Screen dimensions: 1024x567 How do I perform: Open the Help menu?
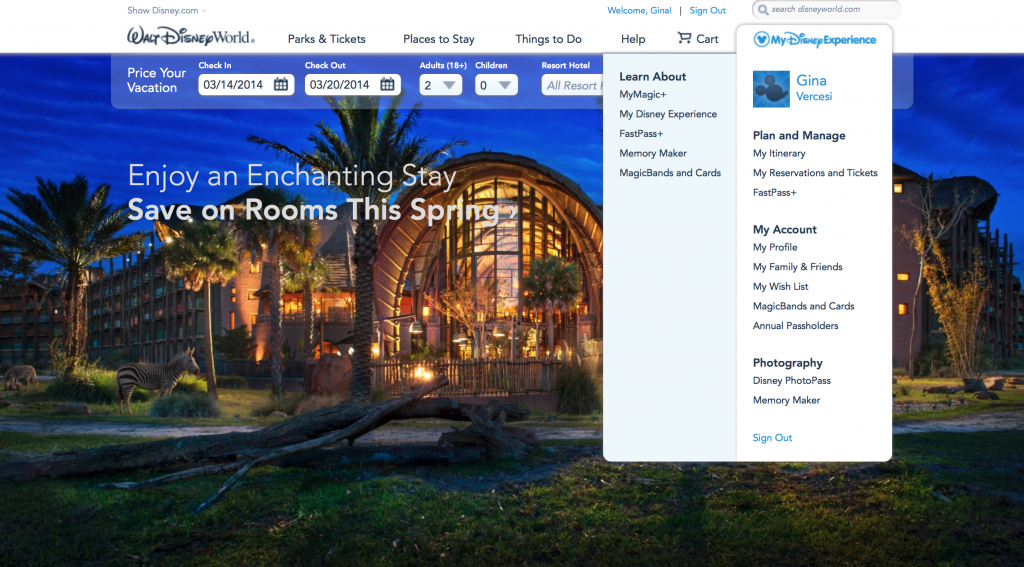click(633, 39)
